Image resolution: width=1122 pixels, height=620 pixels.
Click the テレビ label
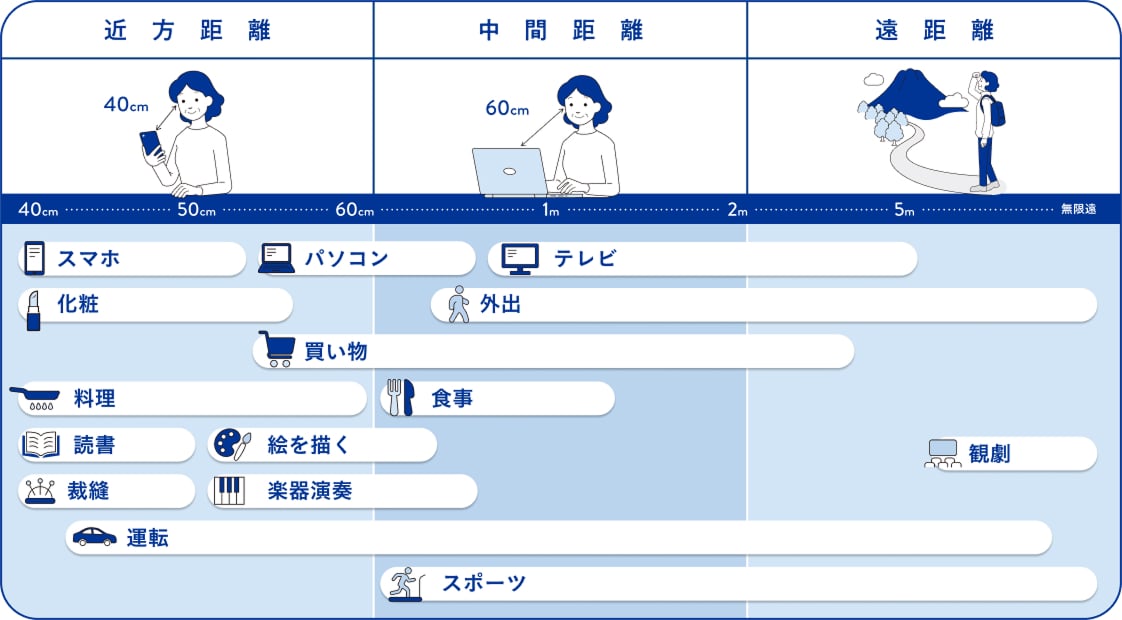tap(585, 258)
